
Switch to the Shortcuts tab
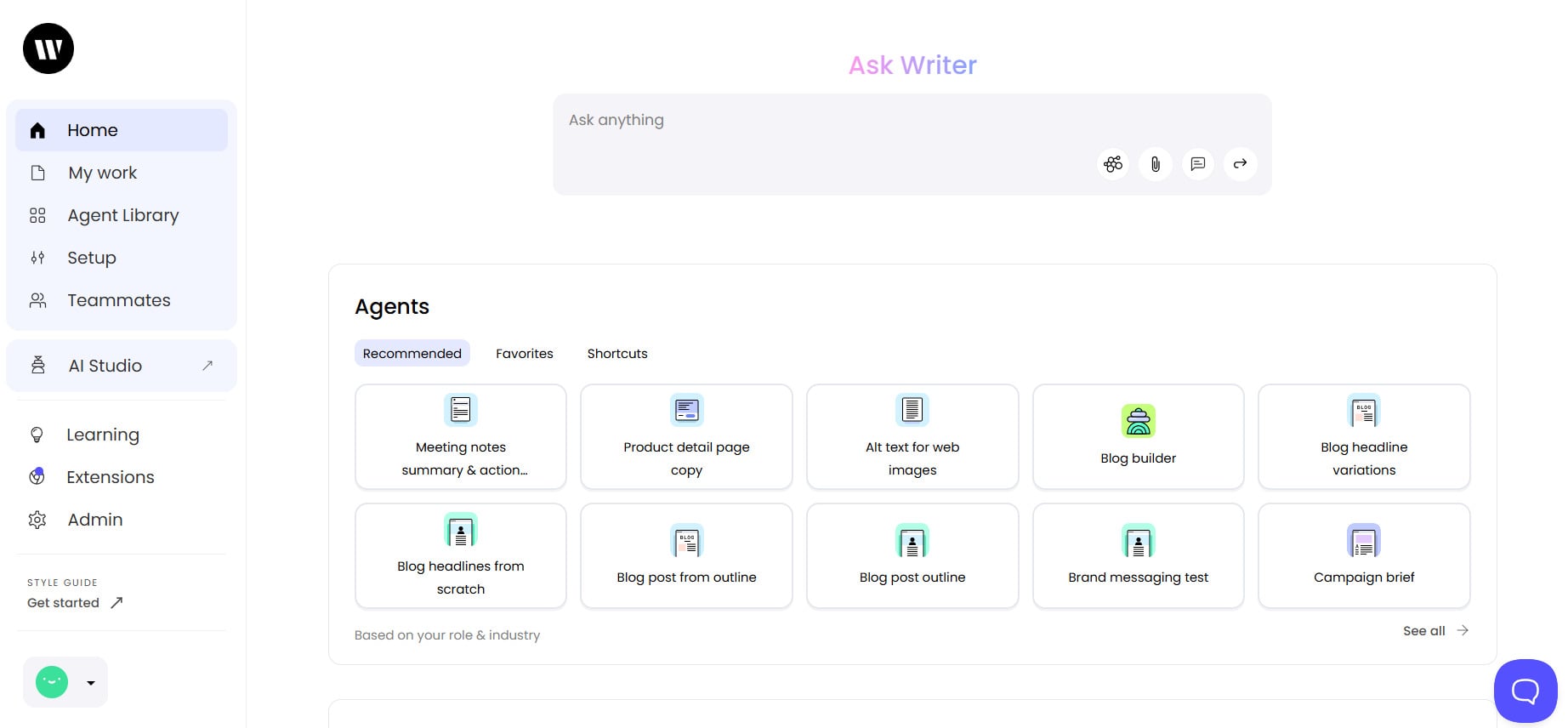pyautogui.click(x=617, y=354)
